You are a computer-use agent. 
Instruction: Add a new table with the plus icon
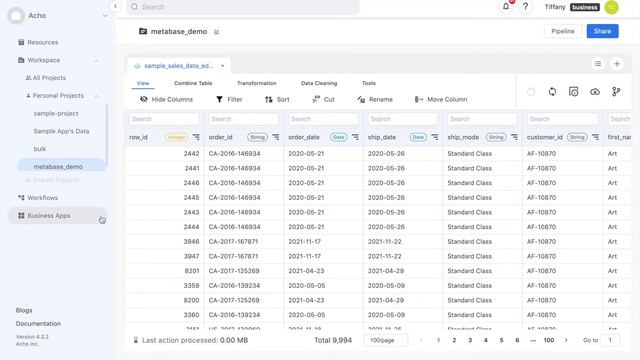(617, 64)
